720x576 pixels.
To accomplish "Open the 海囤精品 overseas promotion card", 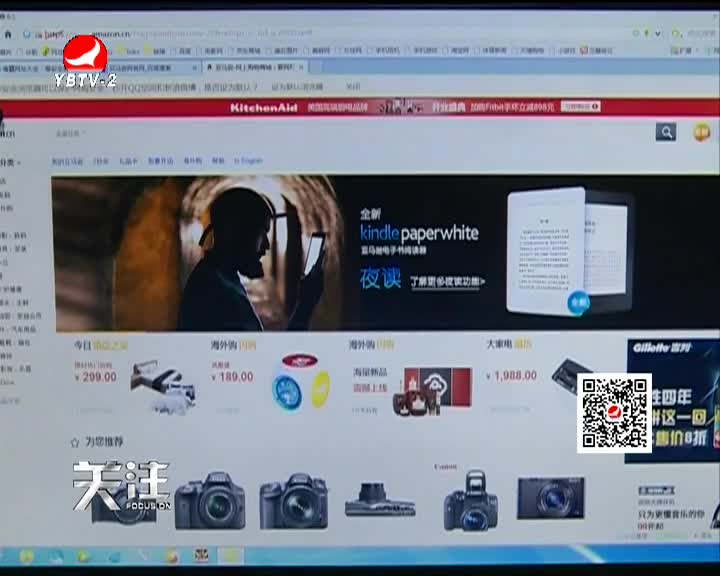I will click(411, 379).
